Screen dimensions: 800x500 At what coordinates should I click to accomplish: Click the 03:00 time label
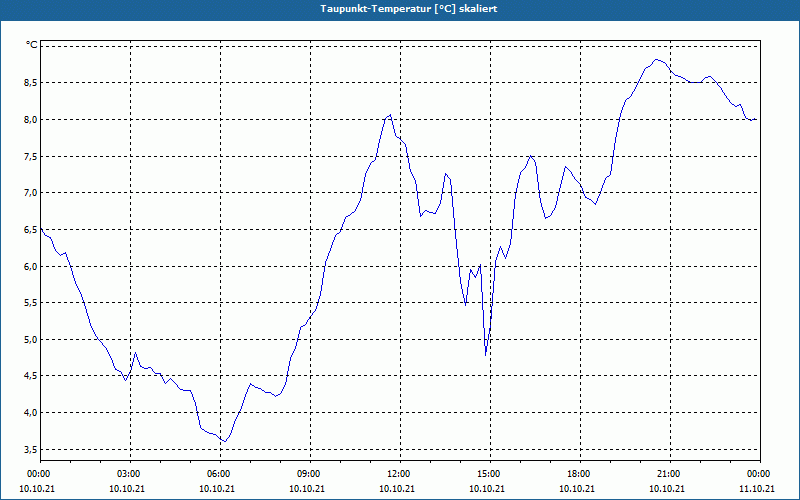point(130,474)
